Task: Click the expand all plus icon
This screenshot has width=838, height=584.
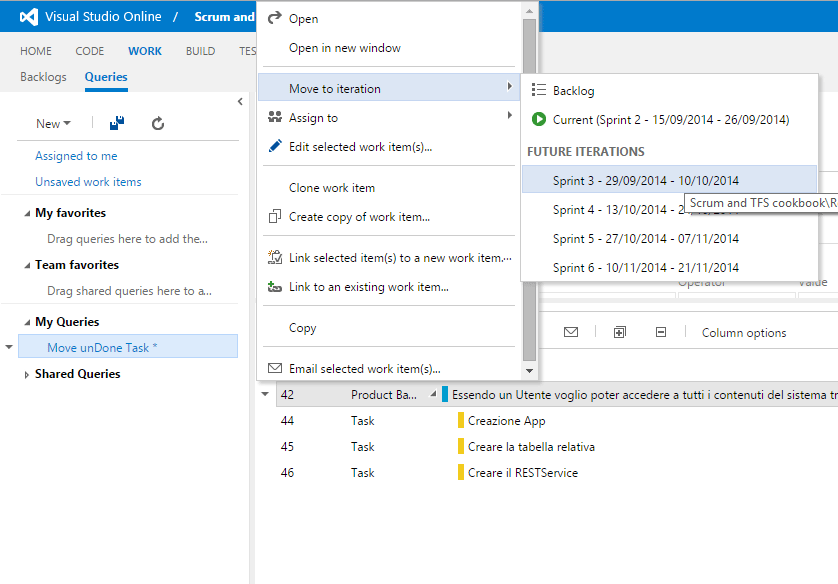Action: coord(619,332)
